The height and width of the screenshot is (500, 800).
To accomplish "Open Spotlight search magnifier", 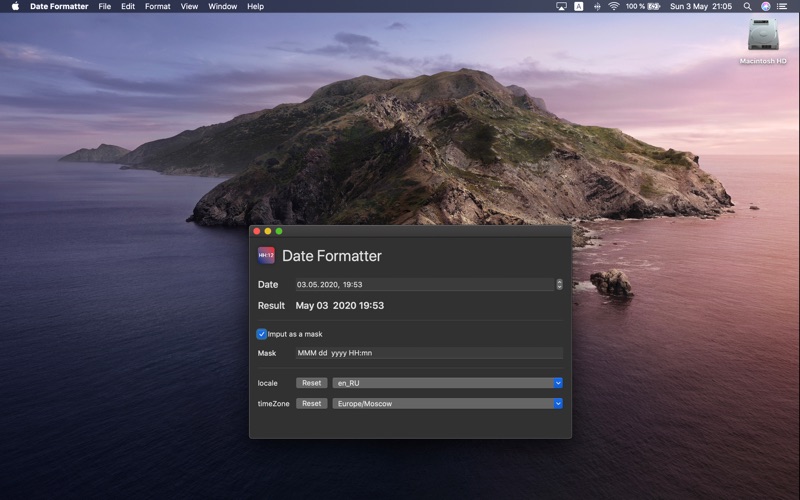I will (x=747, y=6).
